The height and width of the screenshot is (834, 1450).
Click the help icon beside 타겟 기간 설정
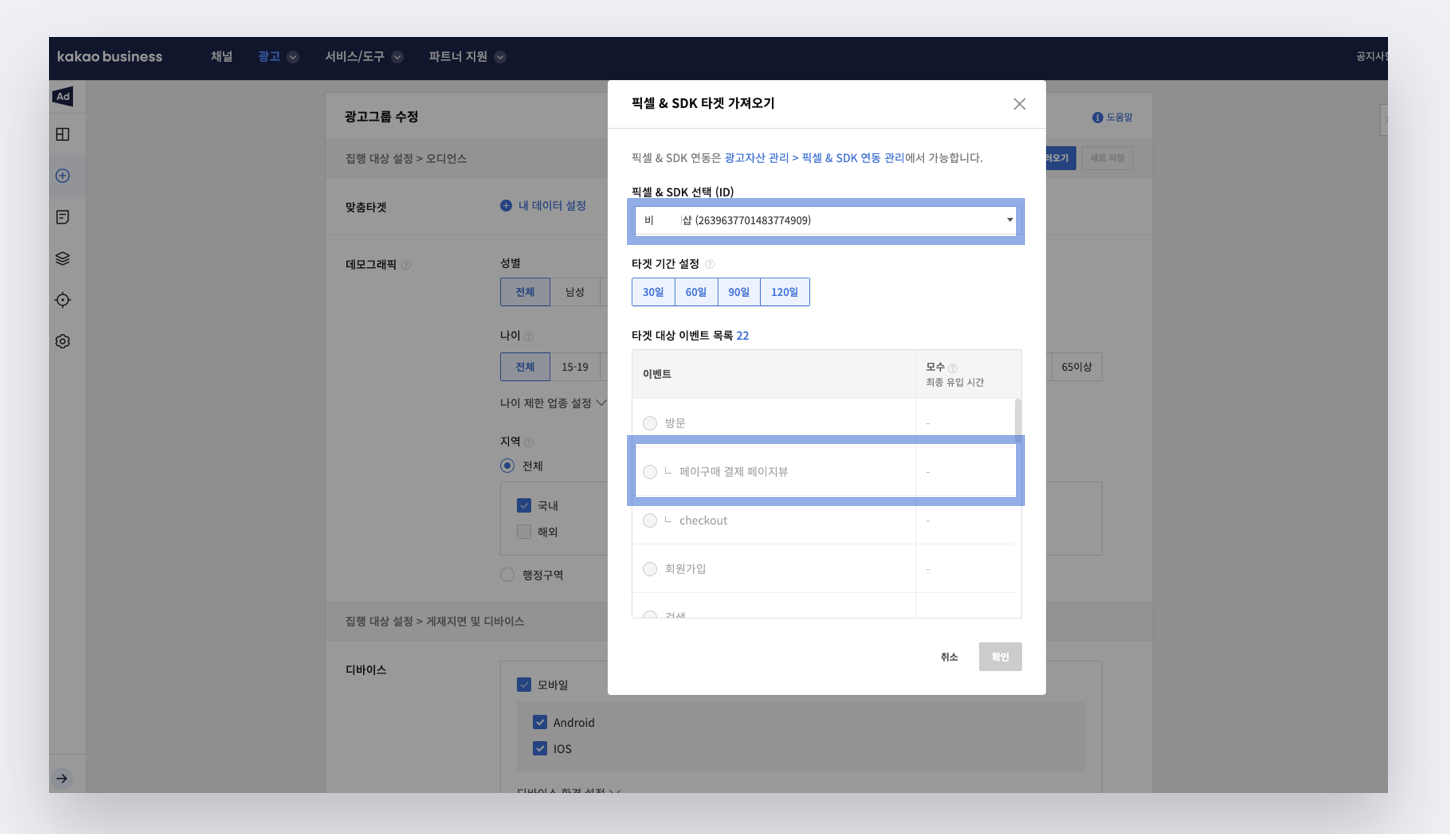(710, 264)
